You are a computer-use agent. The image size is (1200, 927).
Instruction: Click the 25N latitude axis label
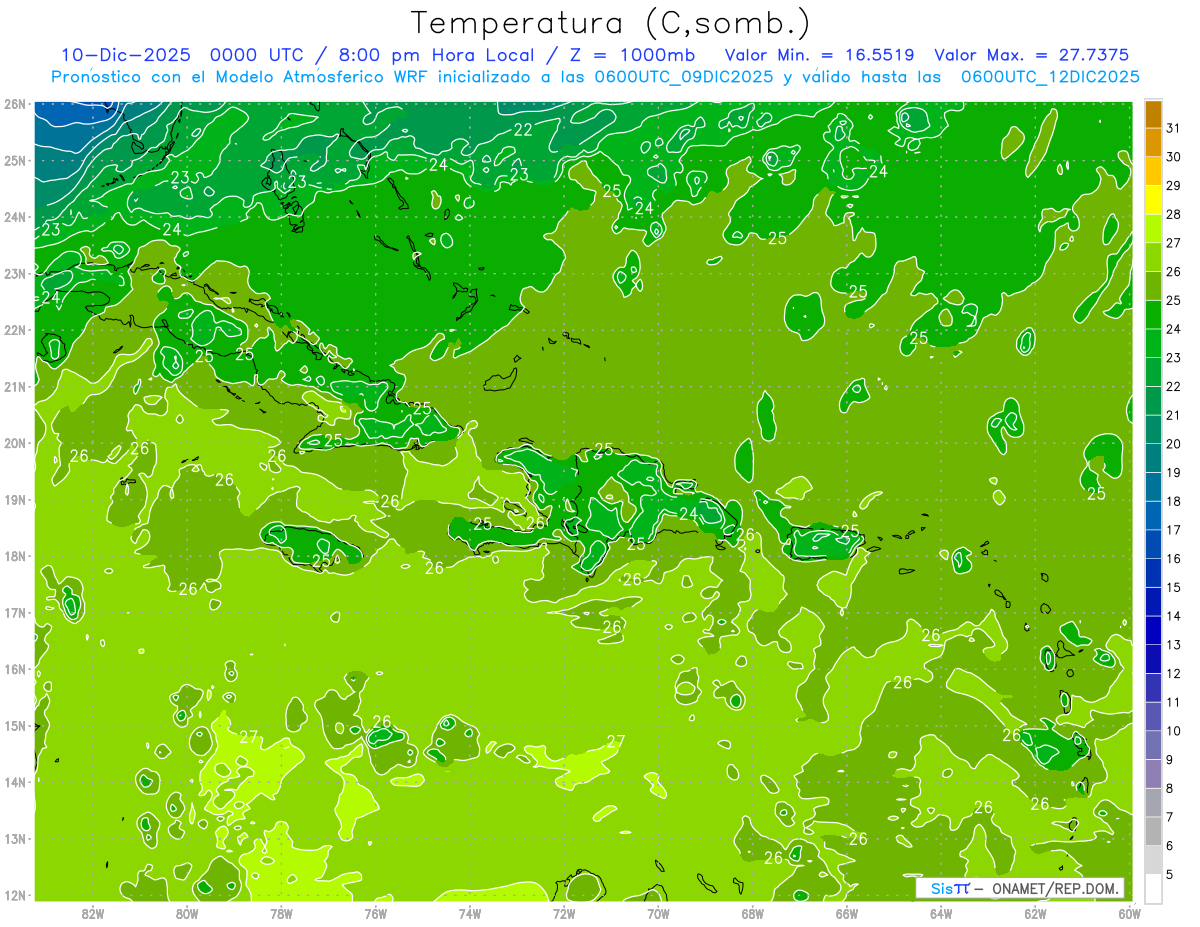click(x=14, y=160)
